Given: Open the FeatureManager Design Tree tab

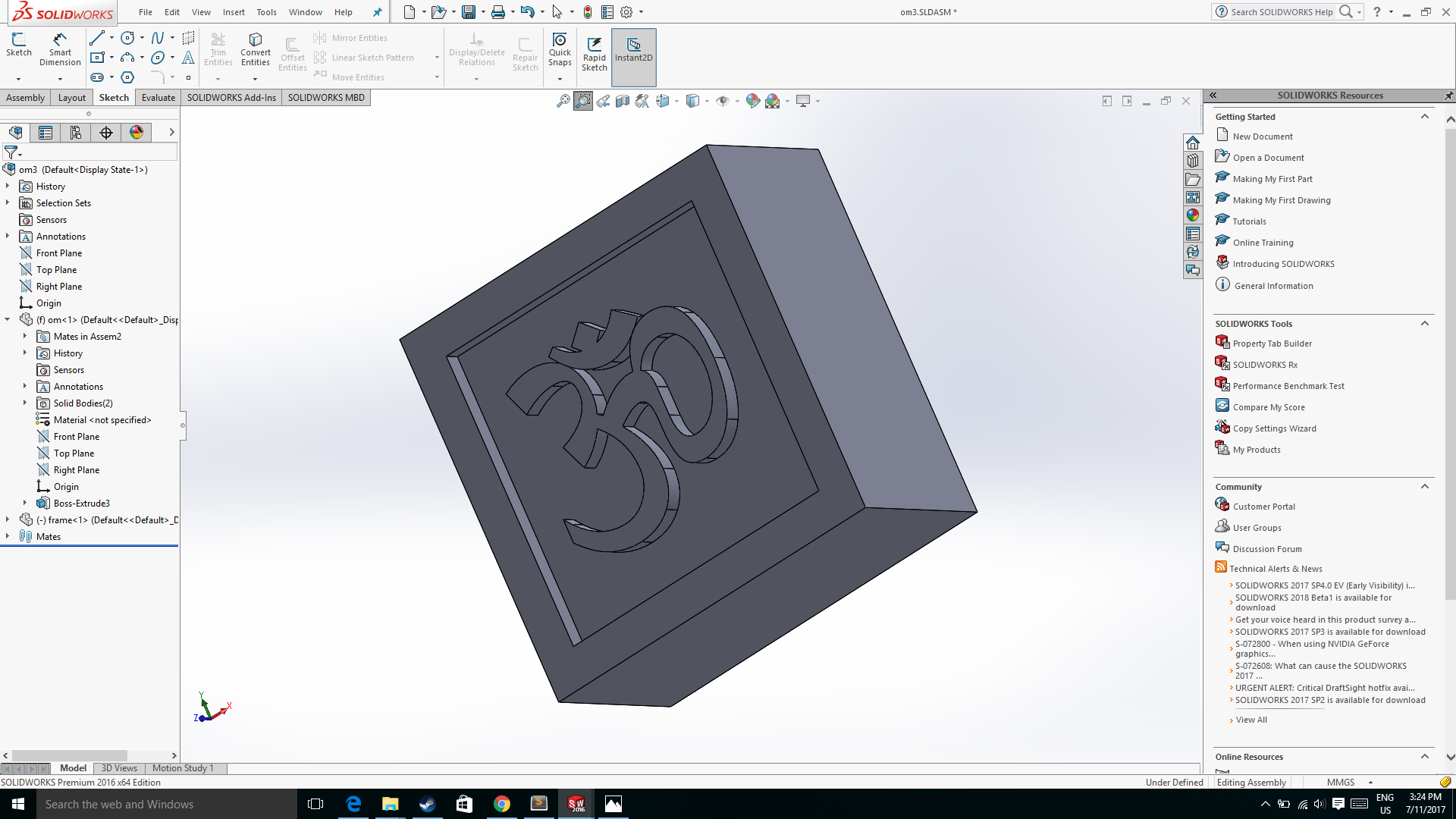Looking at the screenshot, I should pyautogui.click(x=15, y=133).
